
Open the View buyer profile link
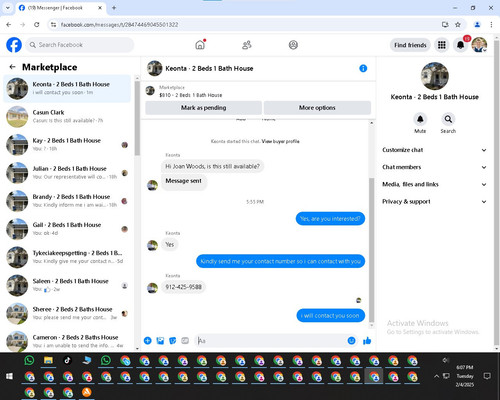(280, 141)
